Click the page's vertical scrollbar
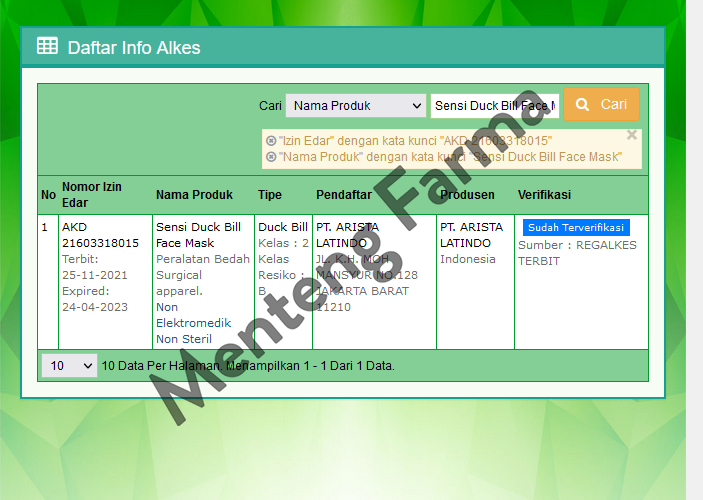Image resolution: width=703 pixels, height=500 pixels. (x=695, y=250)
